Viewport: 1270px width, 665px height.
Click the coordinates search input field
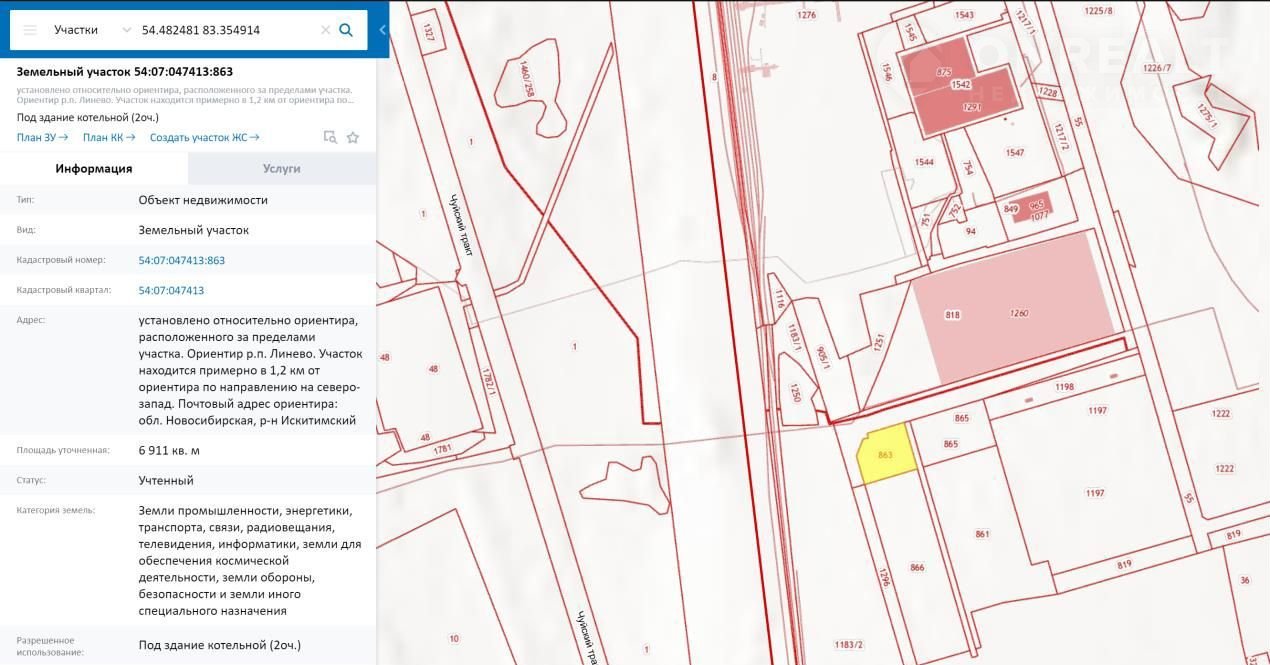coord(225,30)
